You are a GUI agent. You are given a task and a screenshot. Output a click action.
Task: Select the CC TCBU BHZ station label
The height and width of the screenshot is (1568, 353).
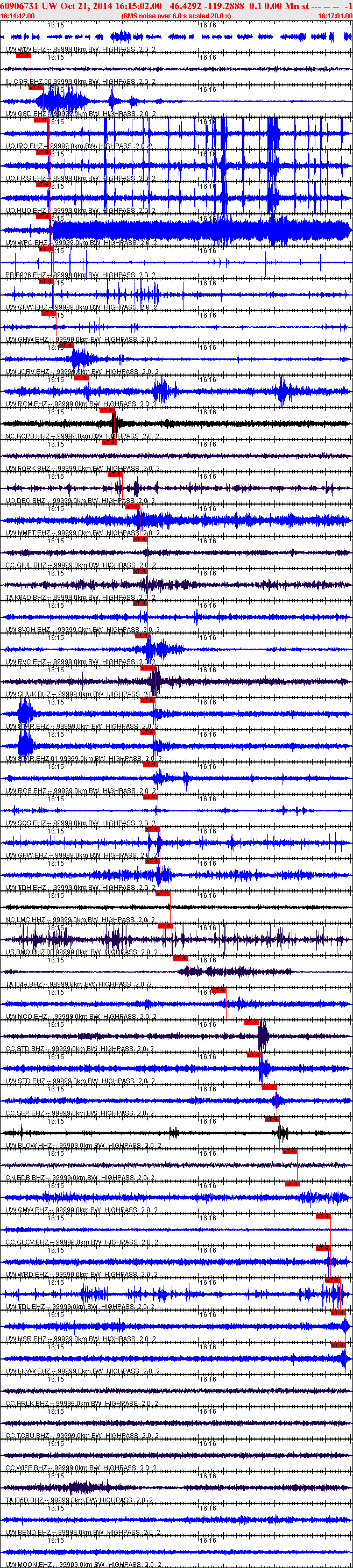coord(82,1436)
